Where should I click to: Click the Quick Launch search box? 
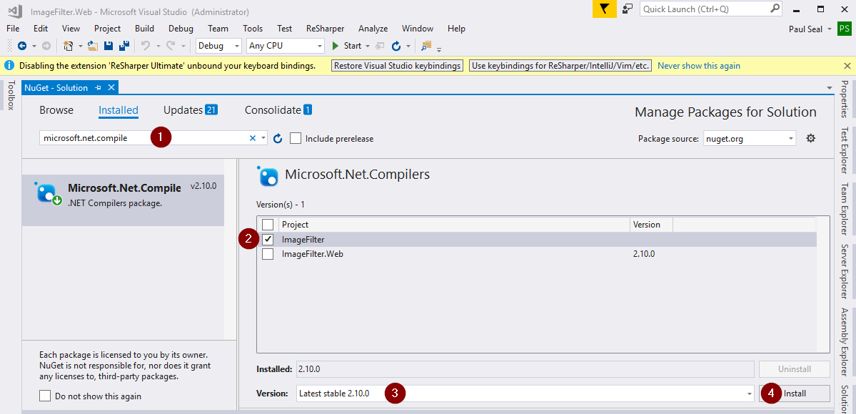click(x=703, y=9)
